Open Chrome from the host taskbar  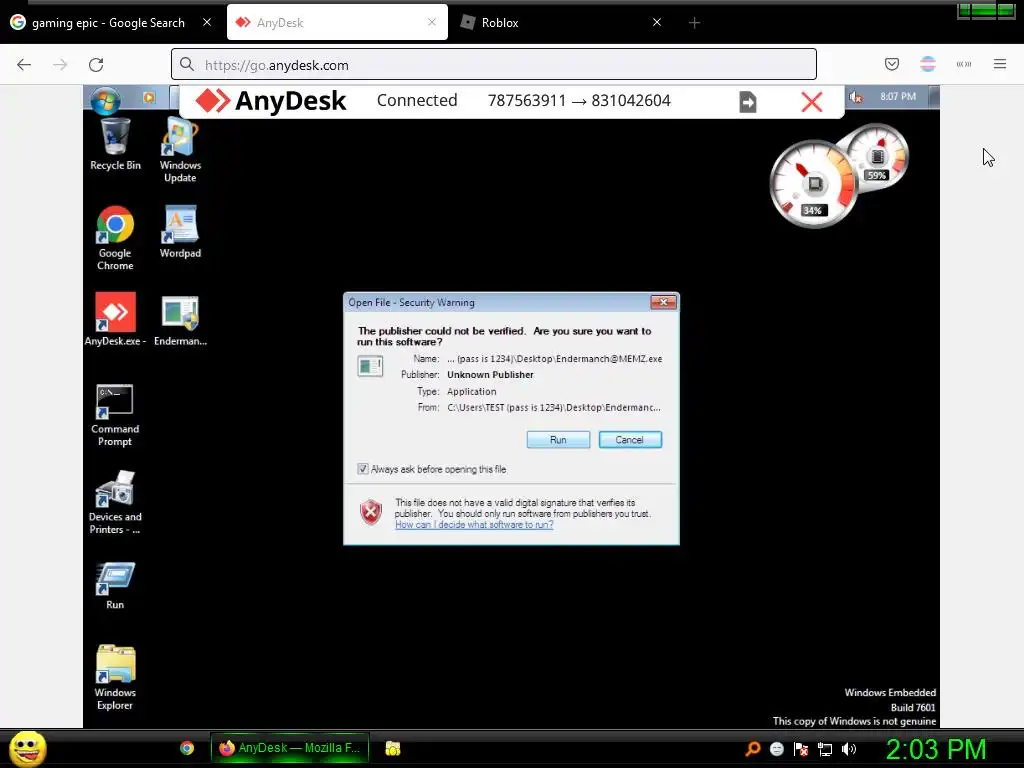click(x=187, y=748)
